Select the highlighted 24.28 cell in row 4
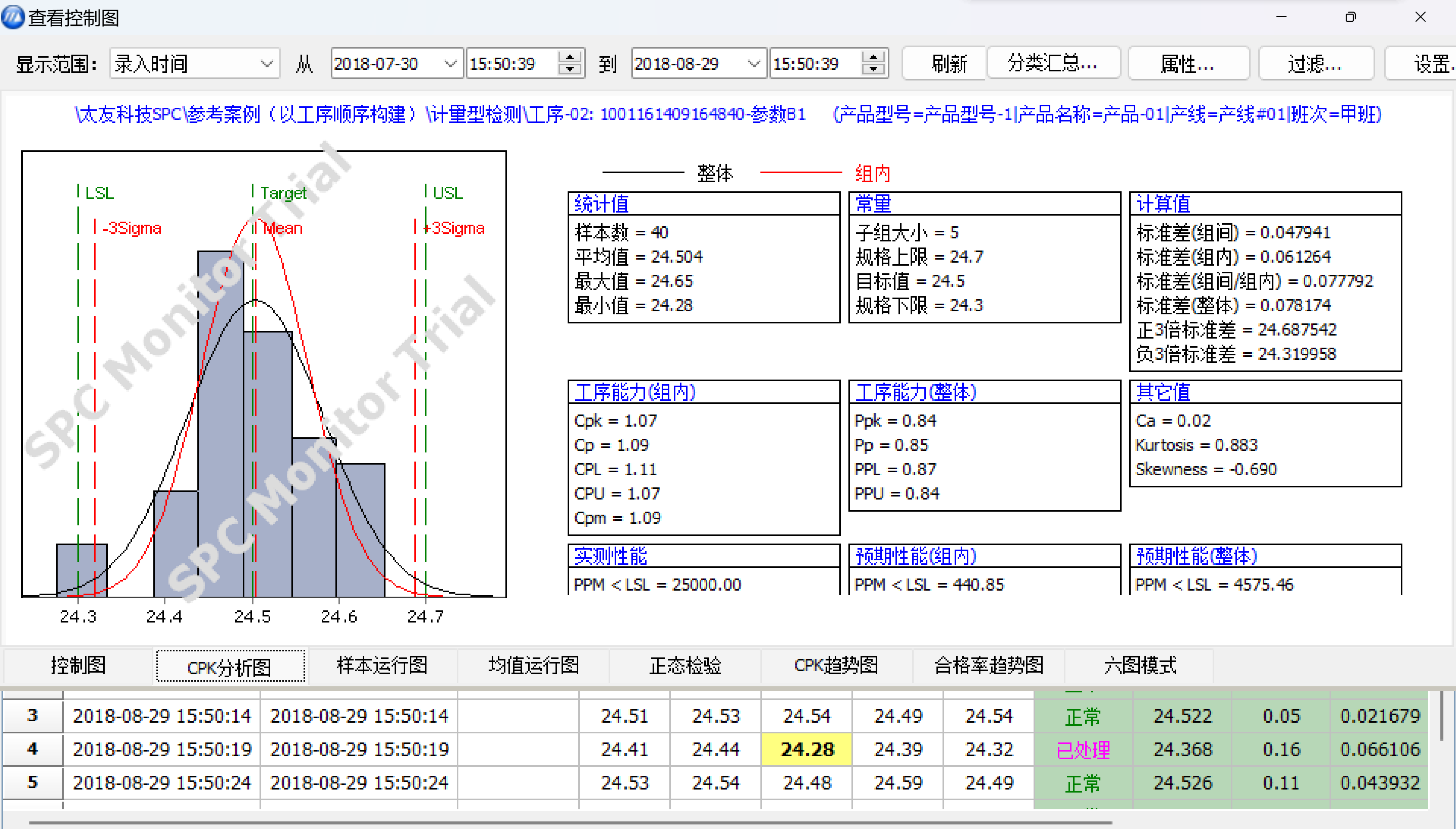Image resolution: width=1456 pixels, height=829 pixels. click(807, 749)
